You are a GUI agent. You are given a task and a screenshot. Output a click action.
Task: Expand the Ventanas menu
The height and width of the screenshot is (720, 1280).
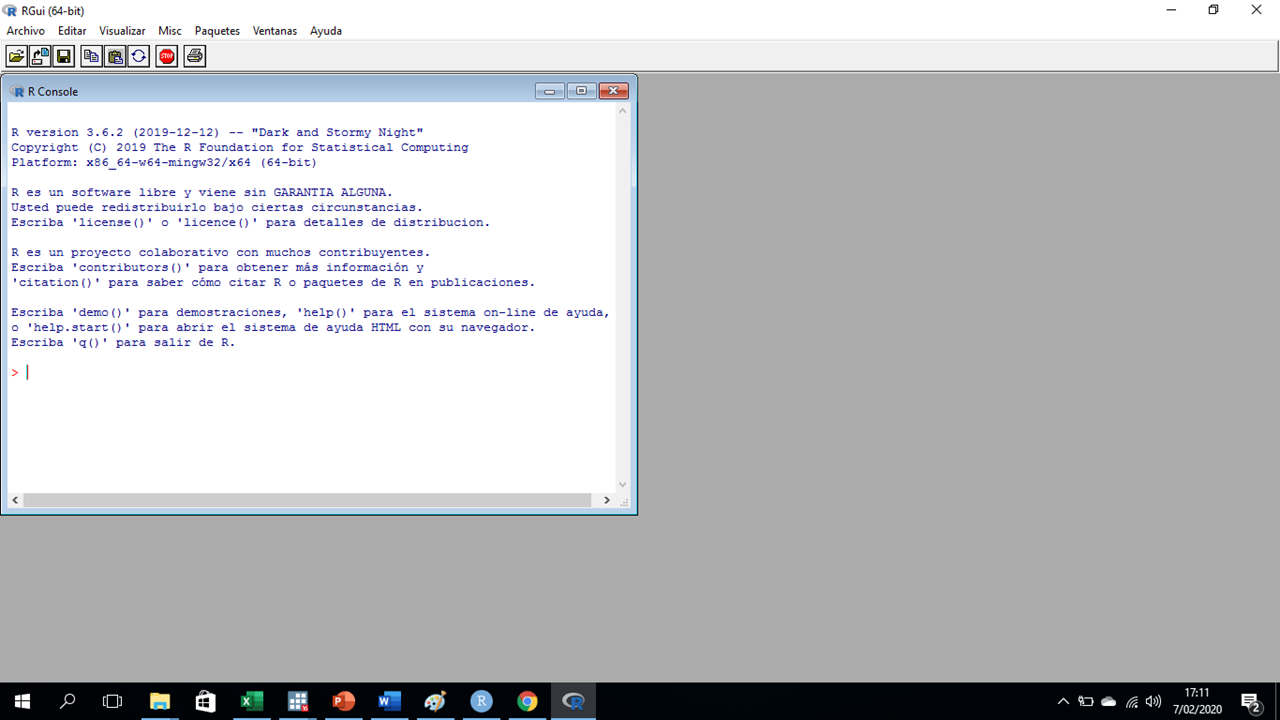275,31
